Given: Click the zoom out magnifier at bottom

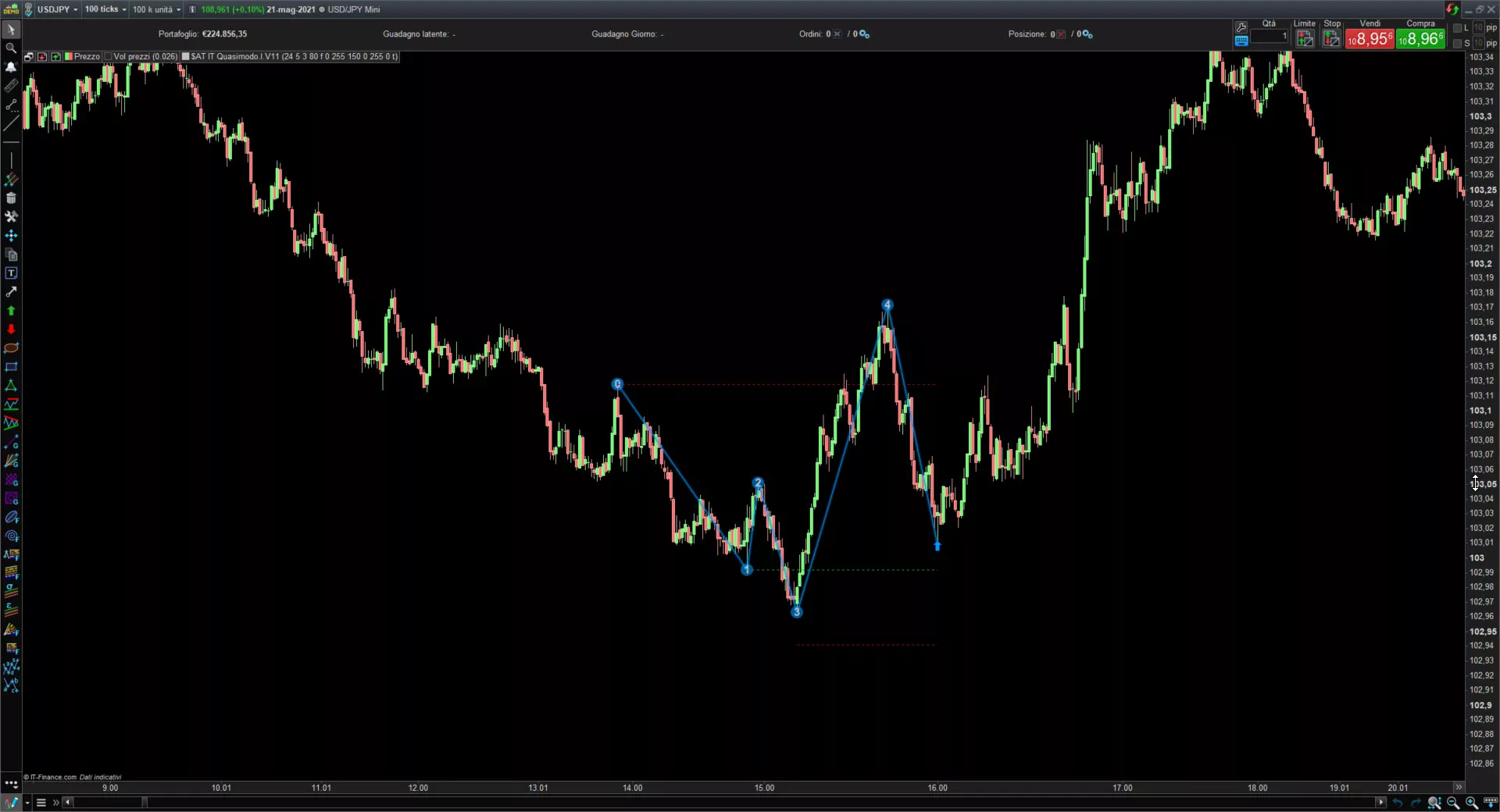Looking at the screenshot, I should click(1453, 803).
